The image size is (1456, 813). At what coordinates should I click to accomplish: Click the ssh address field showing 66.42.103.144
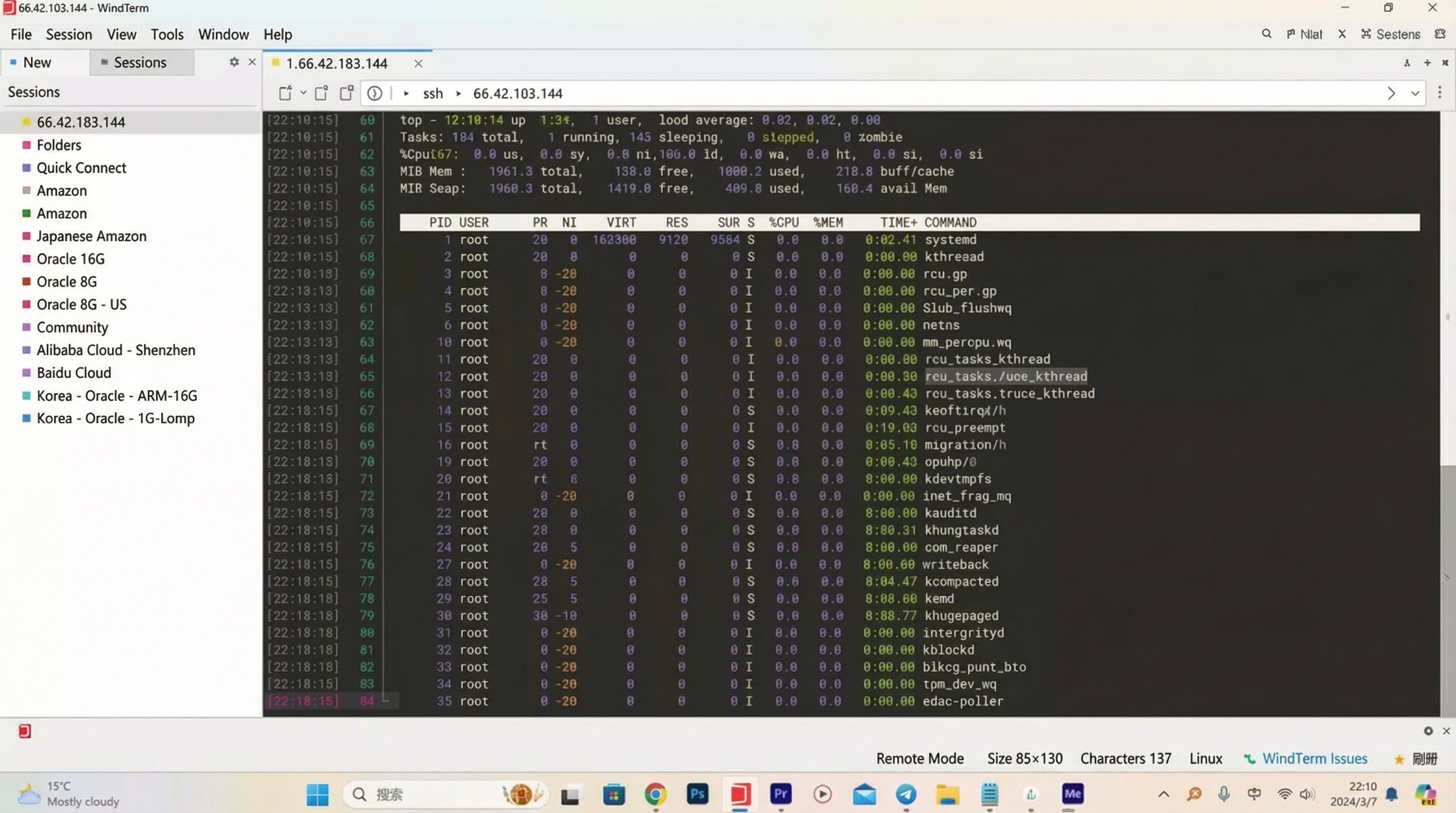(517, 93)
